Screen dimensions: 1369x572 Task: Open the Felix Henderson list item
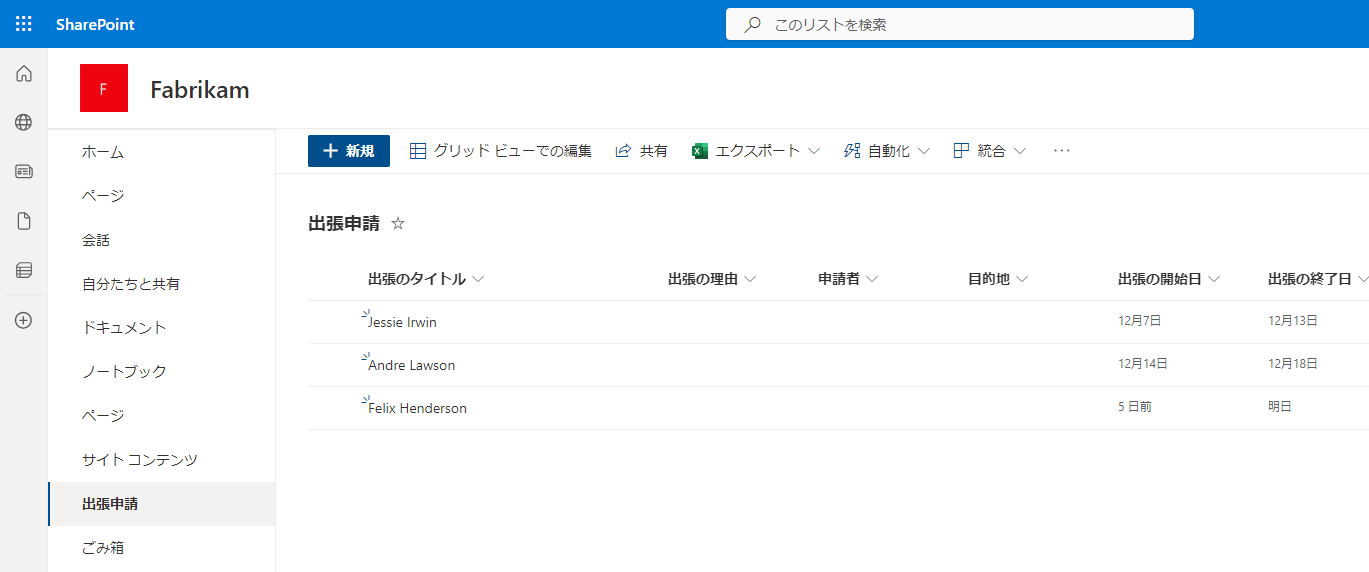417,408
